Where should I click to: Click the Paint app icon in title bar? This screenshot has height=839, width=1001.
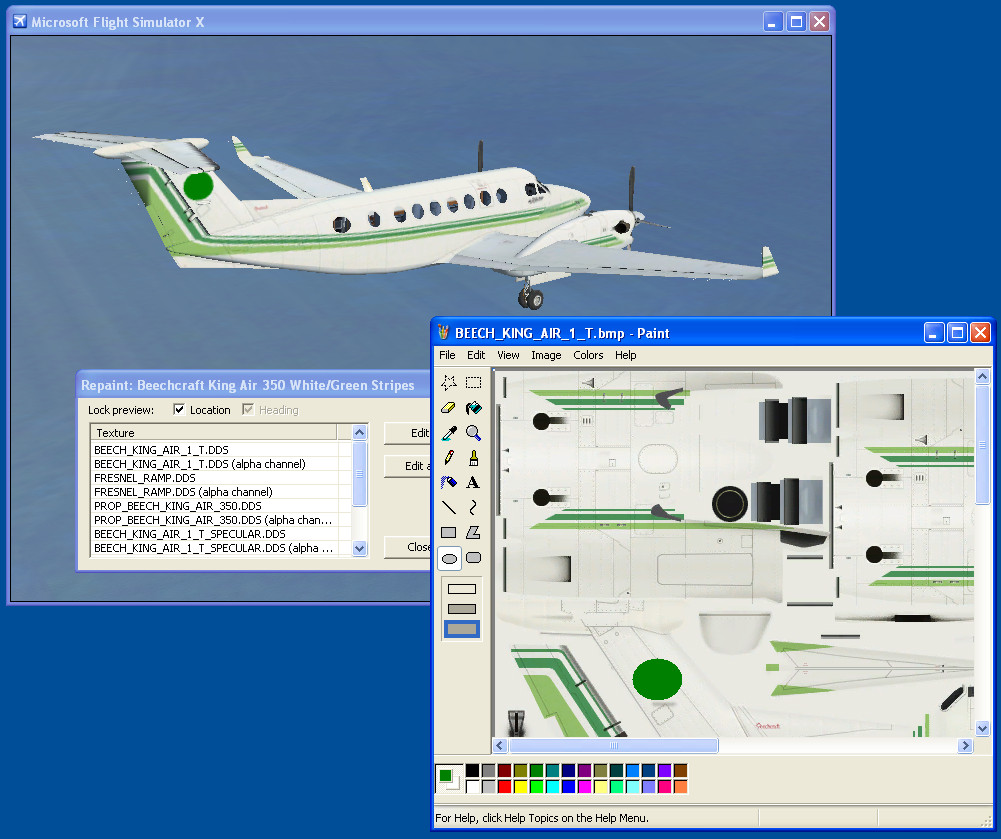pyautogui.click(x=444, y=333)
